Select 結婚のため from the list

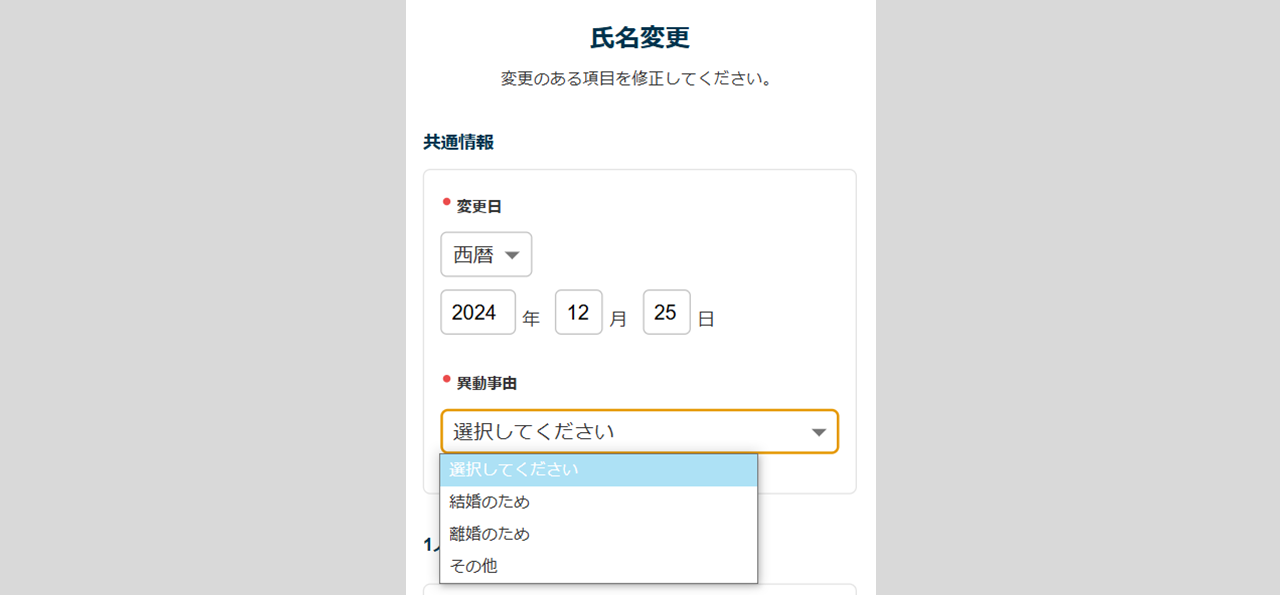click(x=599, y=502)
